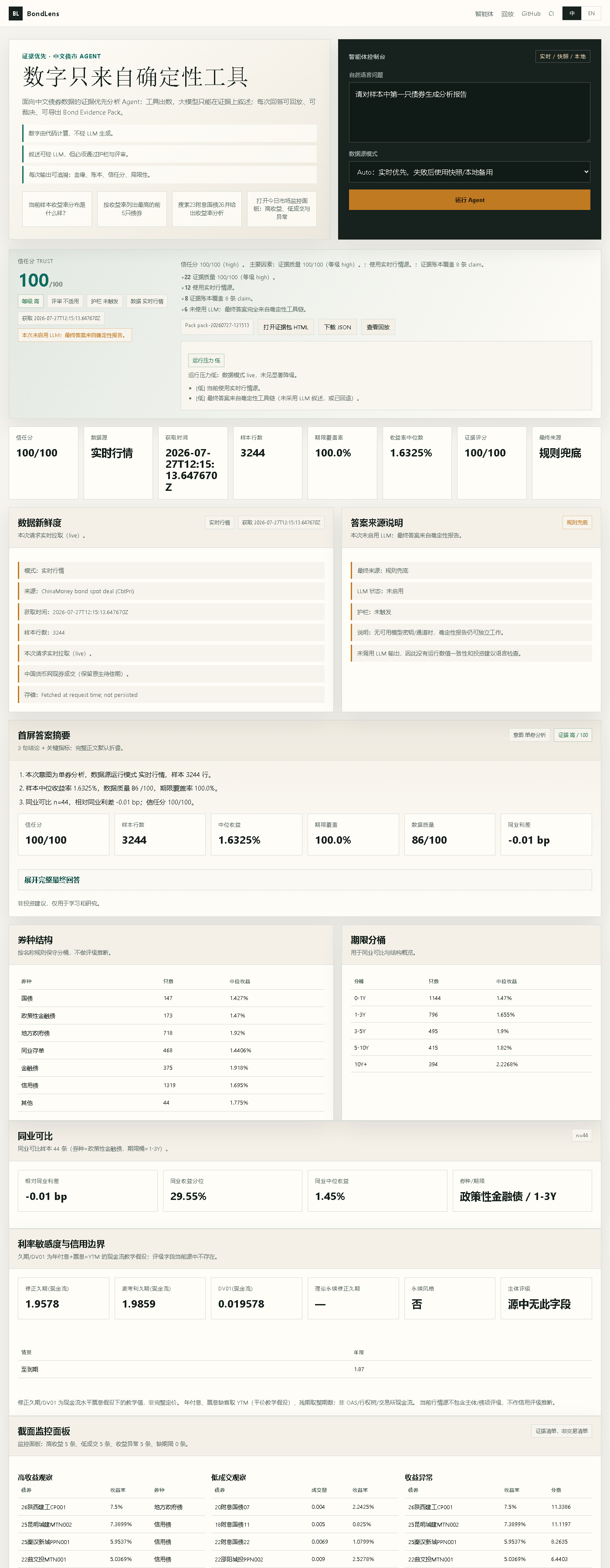The width and height of the screenshot is (610, 1568).
Task: Select preset 按收益率列出最高的前5只债券
Action: click(x=132, y=209)
